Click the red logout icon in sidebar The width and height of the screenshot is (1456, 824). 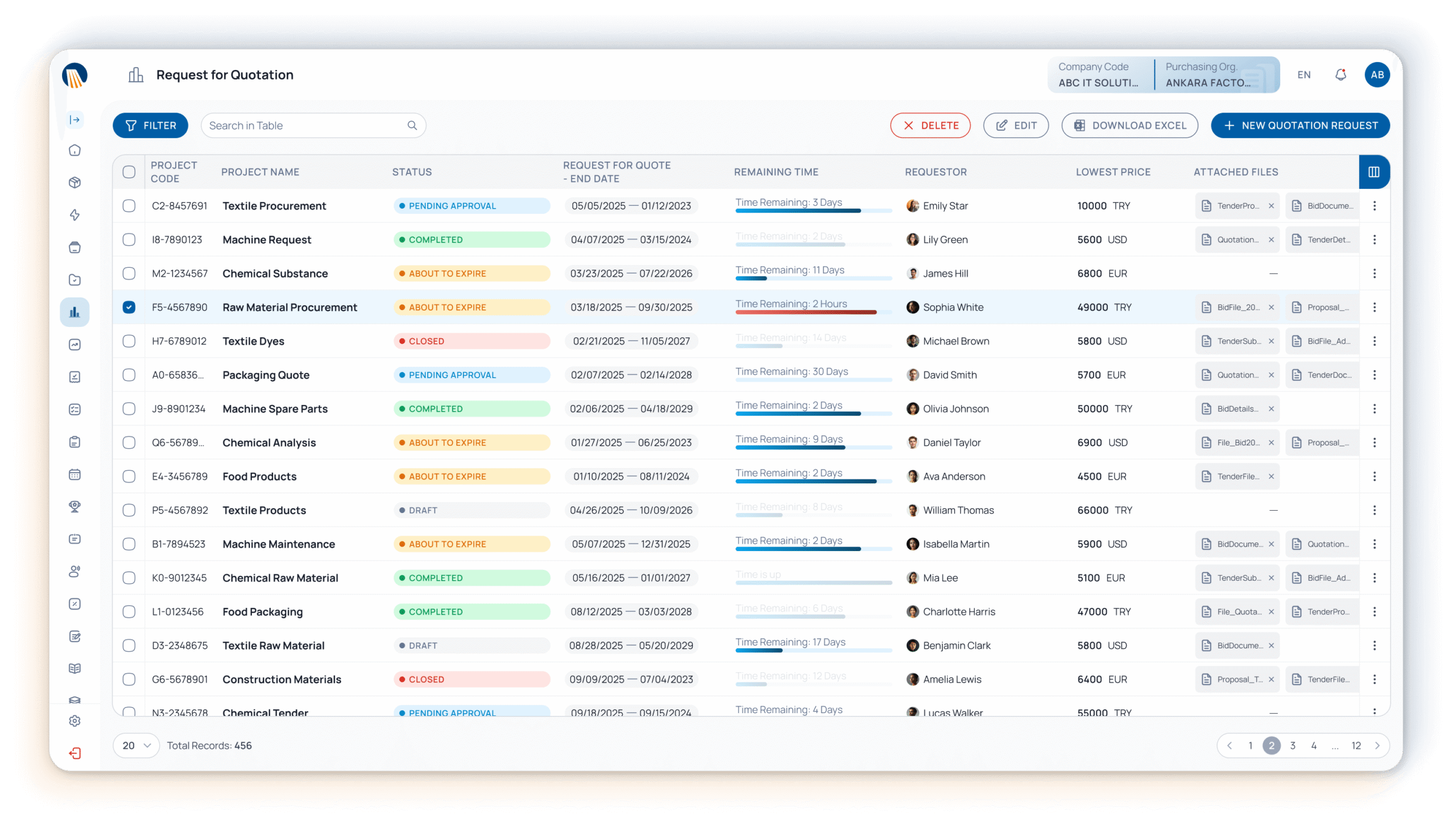pos(75,753)
